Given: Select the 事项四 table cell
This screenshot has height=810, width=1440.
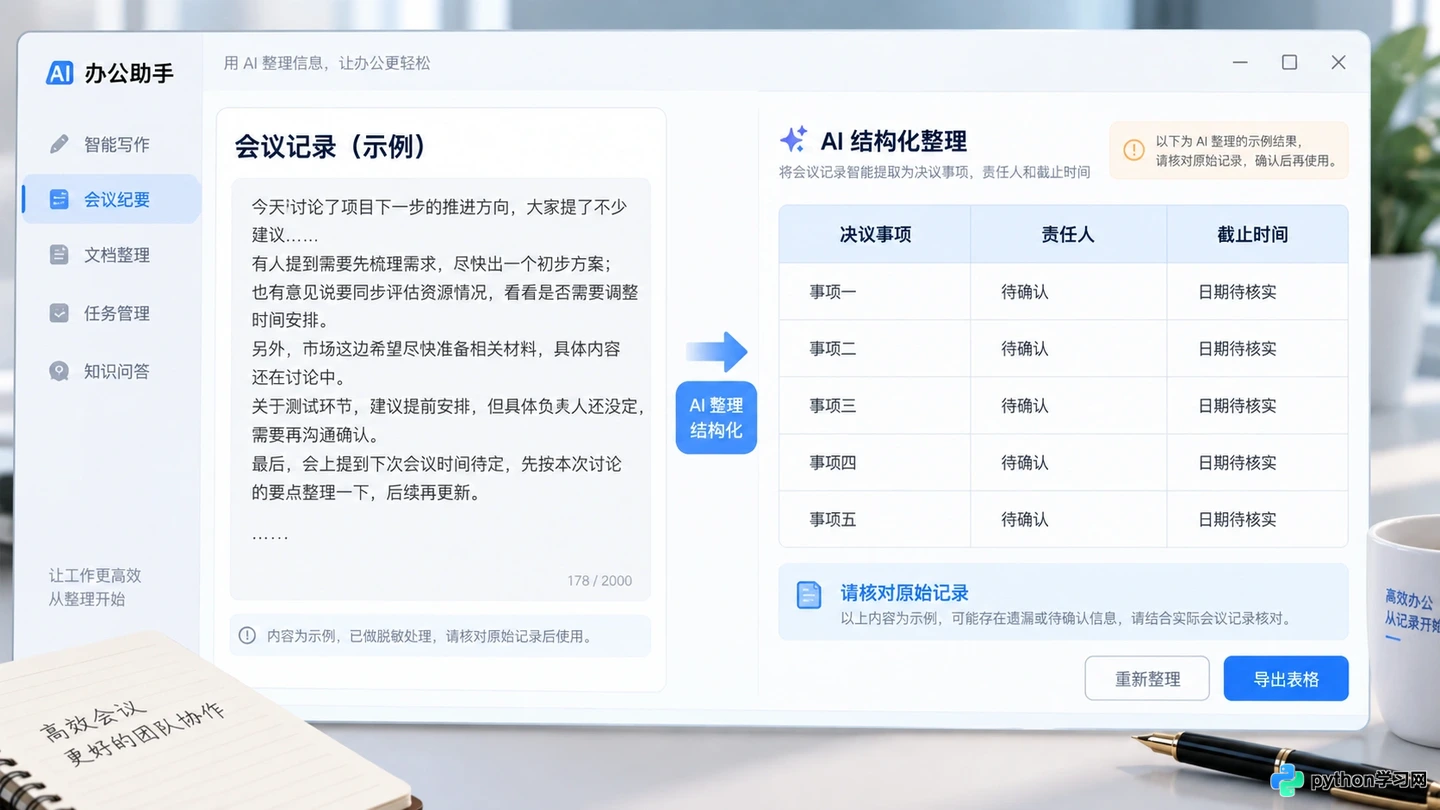Looking at the screenshot, I should (875, 463).
